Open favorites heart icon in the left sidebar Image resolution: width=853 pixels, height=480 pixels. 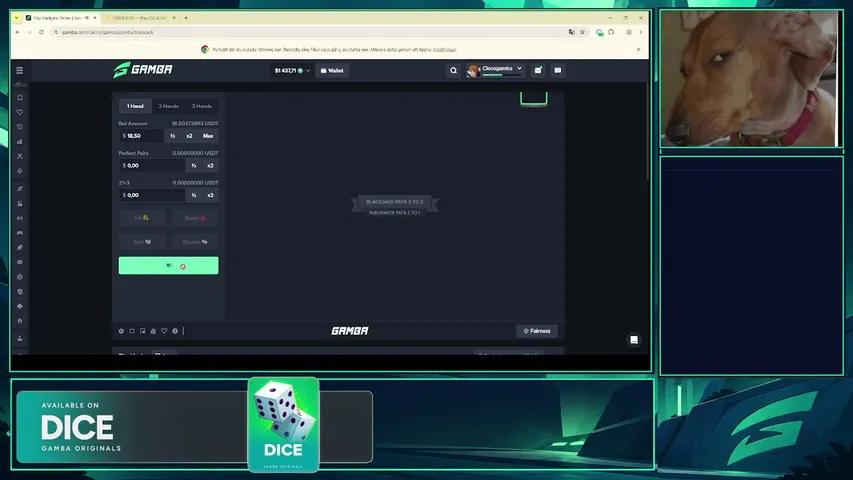(x=20, y=112)
